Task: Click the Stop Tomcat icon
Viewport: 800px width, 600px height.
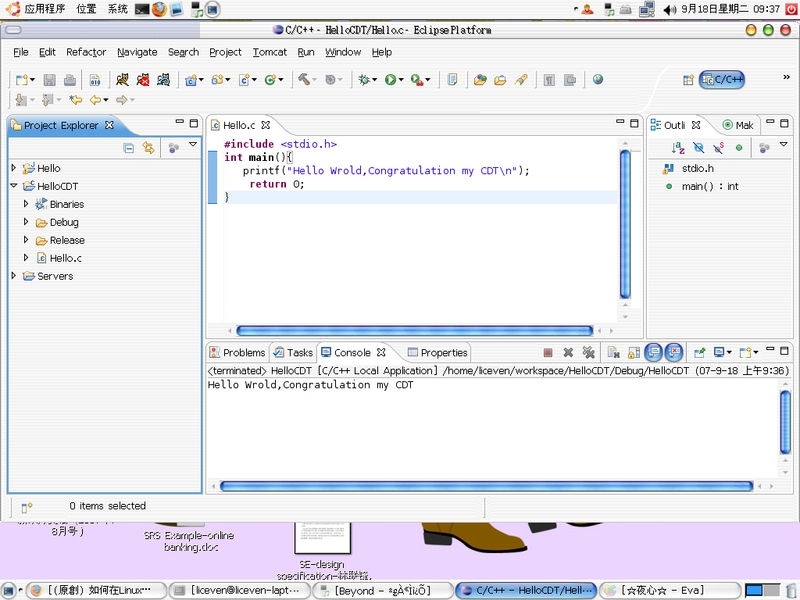Action: [x=143, y=79]
